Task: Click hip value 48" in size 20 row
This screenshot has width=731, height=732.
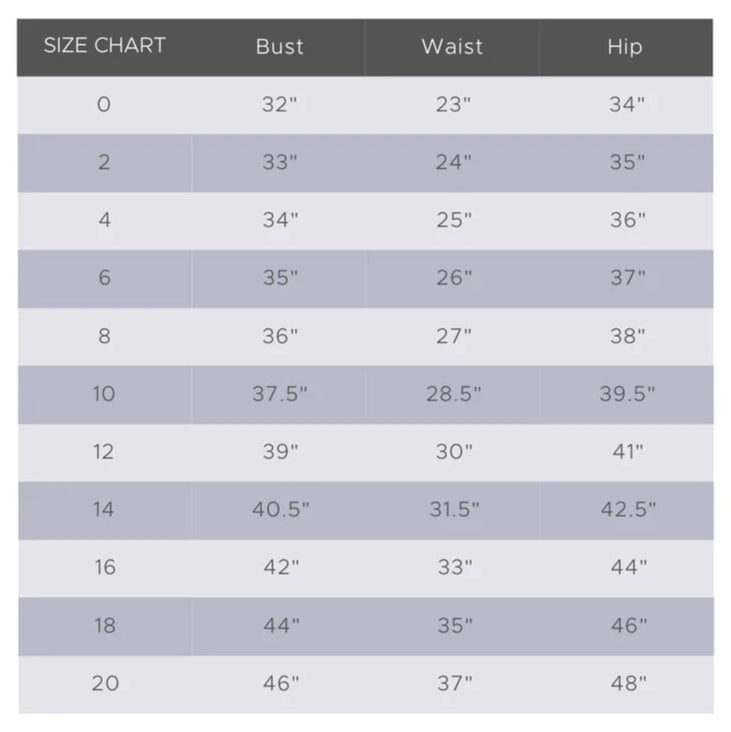Action: [x=629, y=683]
